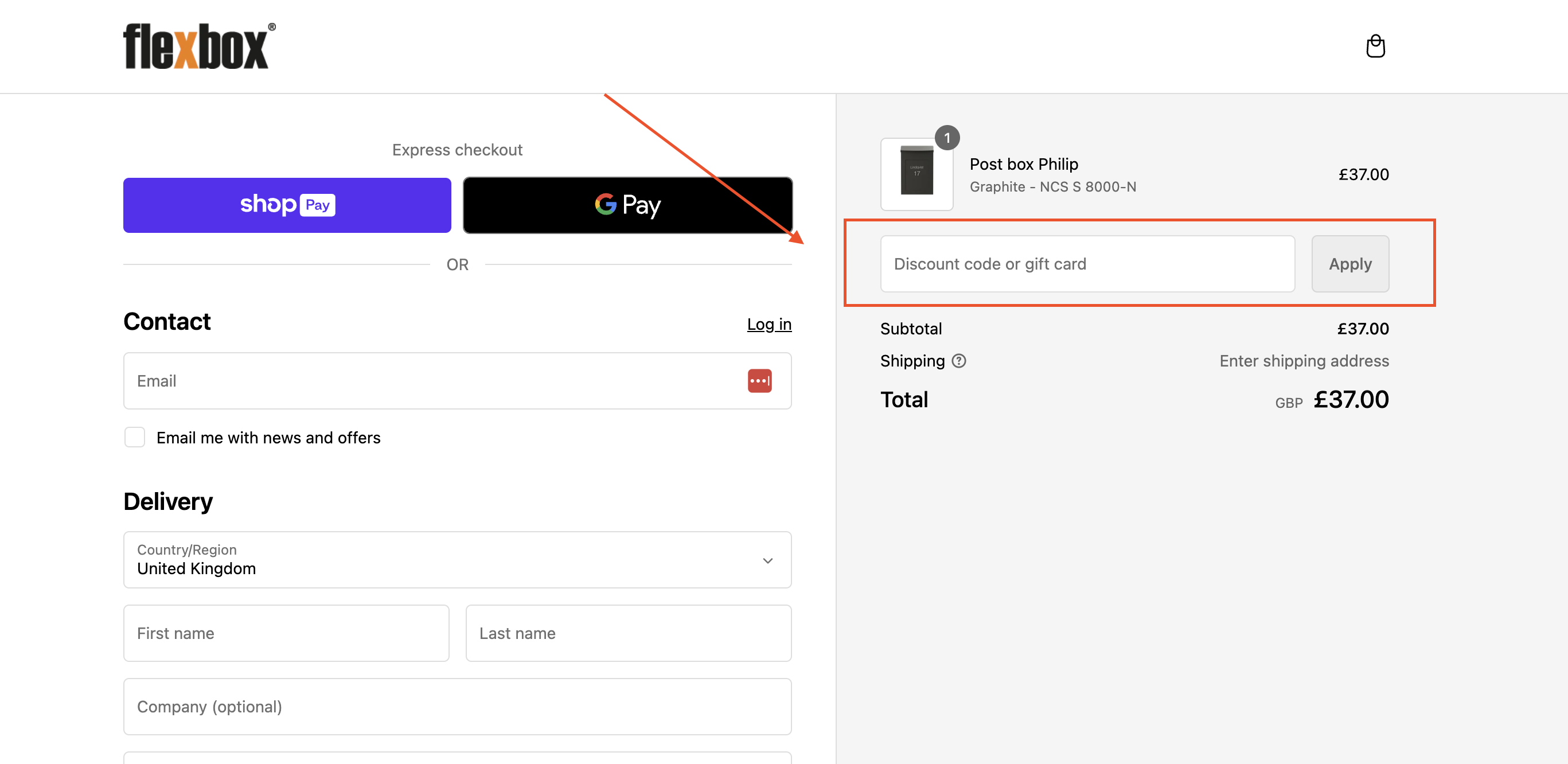
Task: Follow the Log in link
Action: [769, 325]
